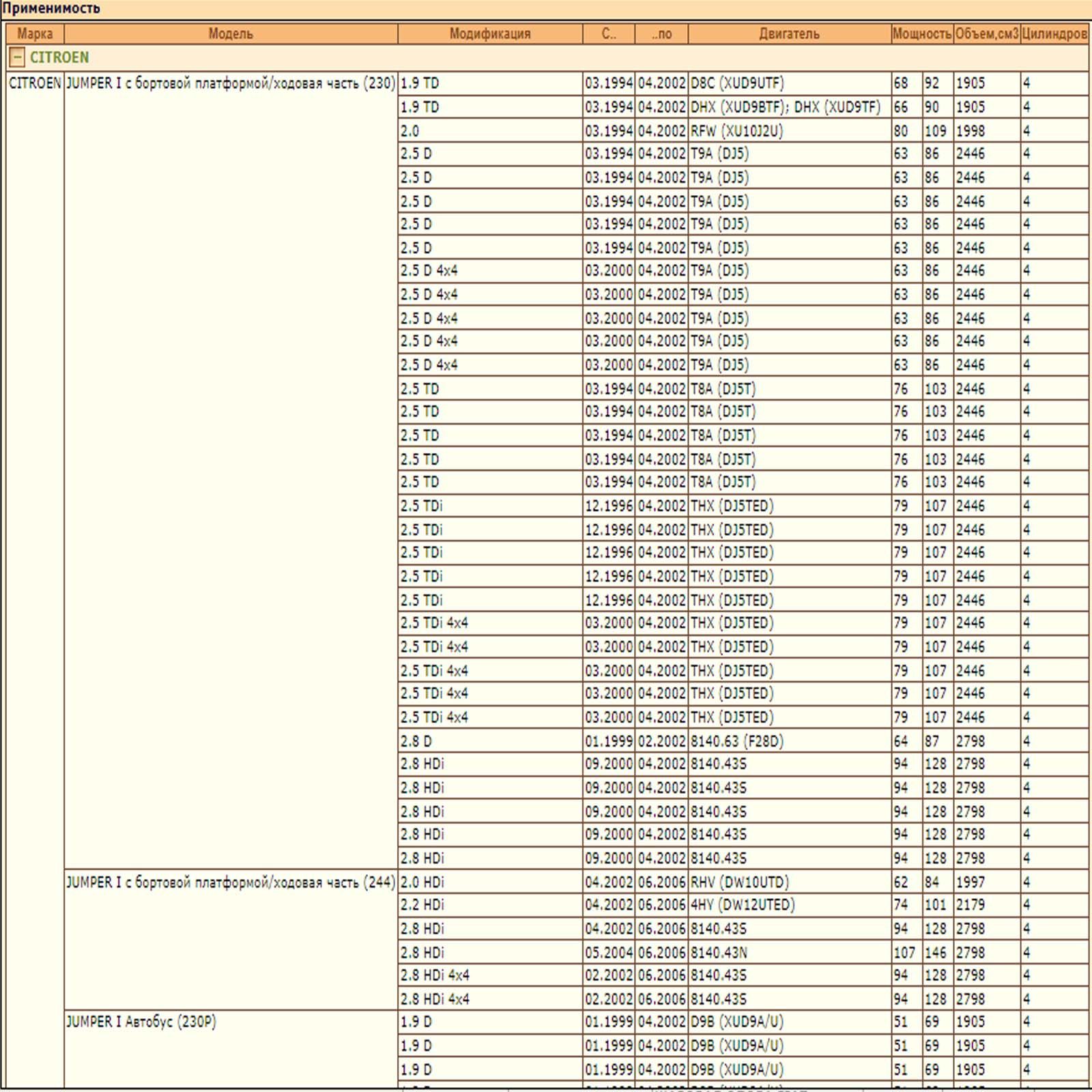Viewport: 1092px width, 1092px height.
Task: Click the Объем,см3 column header
Action: coord(986,33)
